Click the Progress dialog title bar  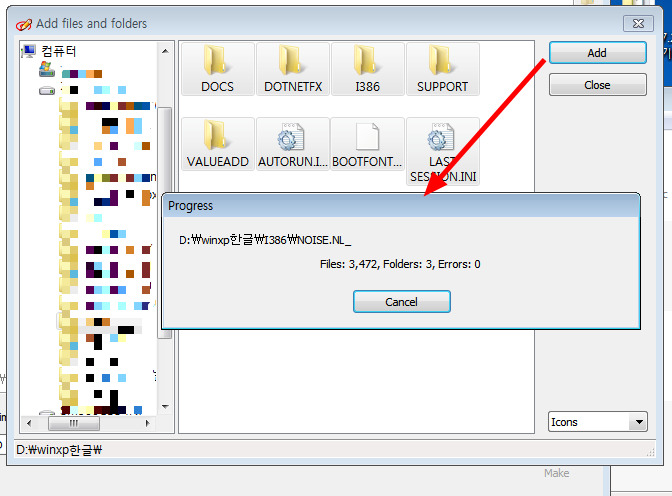coord(400,205)
